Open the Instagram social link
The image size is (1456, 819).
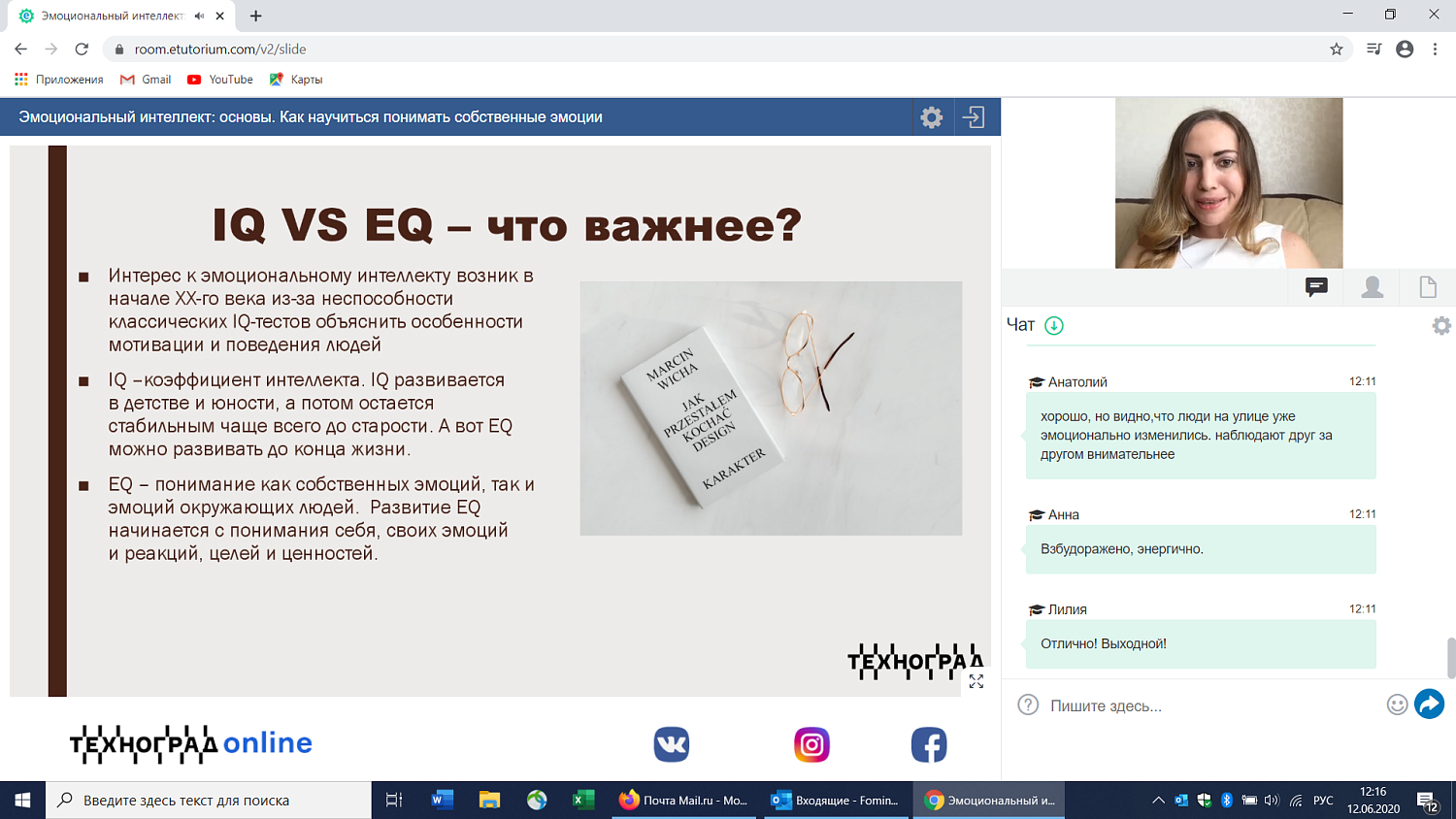click(811, 744)
